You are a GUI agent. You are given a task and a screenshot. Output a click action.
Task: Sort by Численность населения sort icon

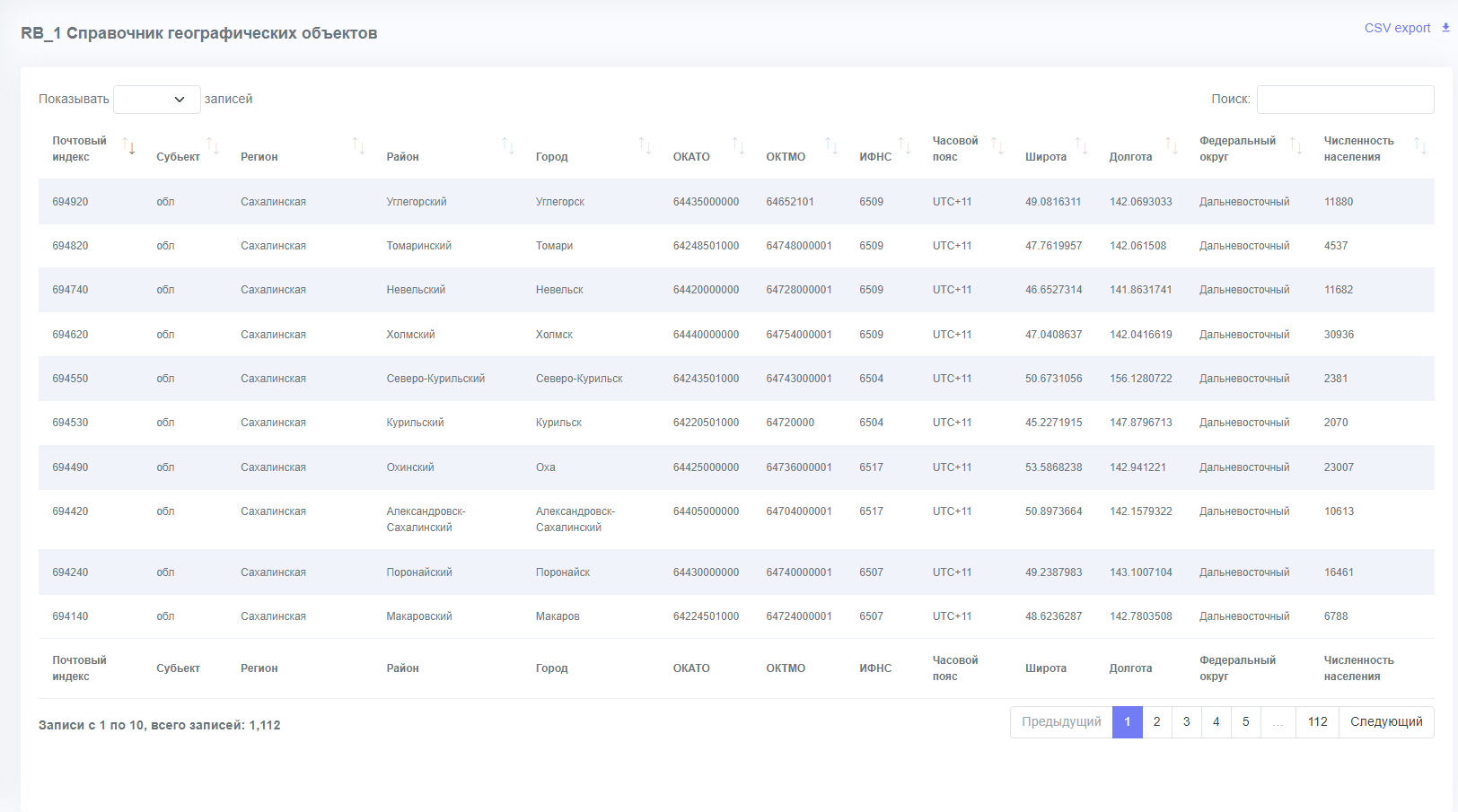click(x=1420, y=146)
